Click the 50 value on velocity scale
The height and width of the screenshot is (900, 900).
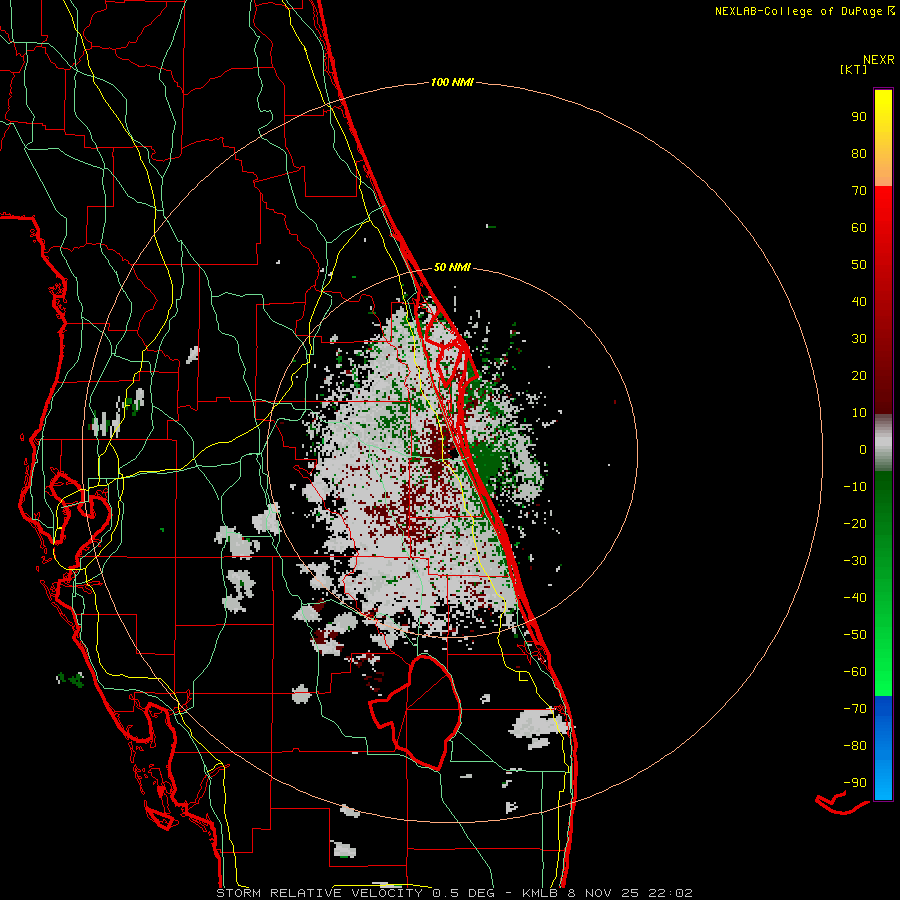click(x=859, y=265)
